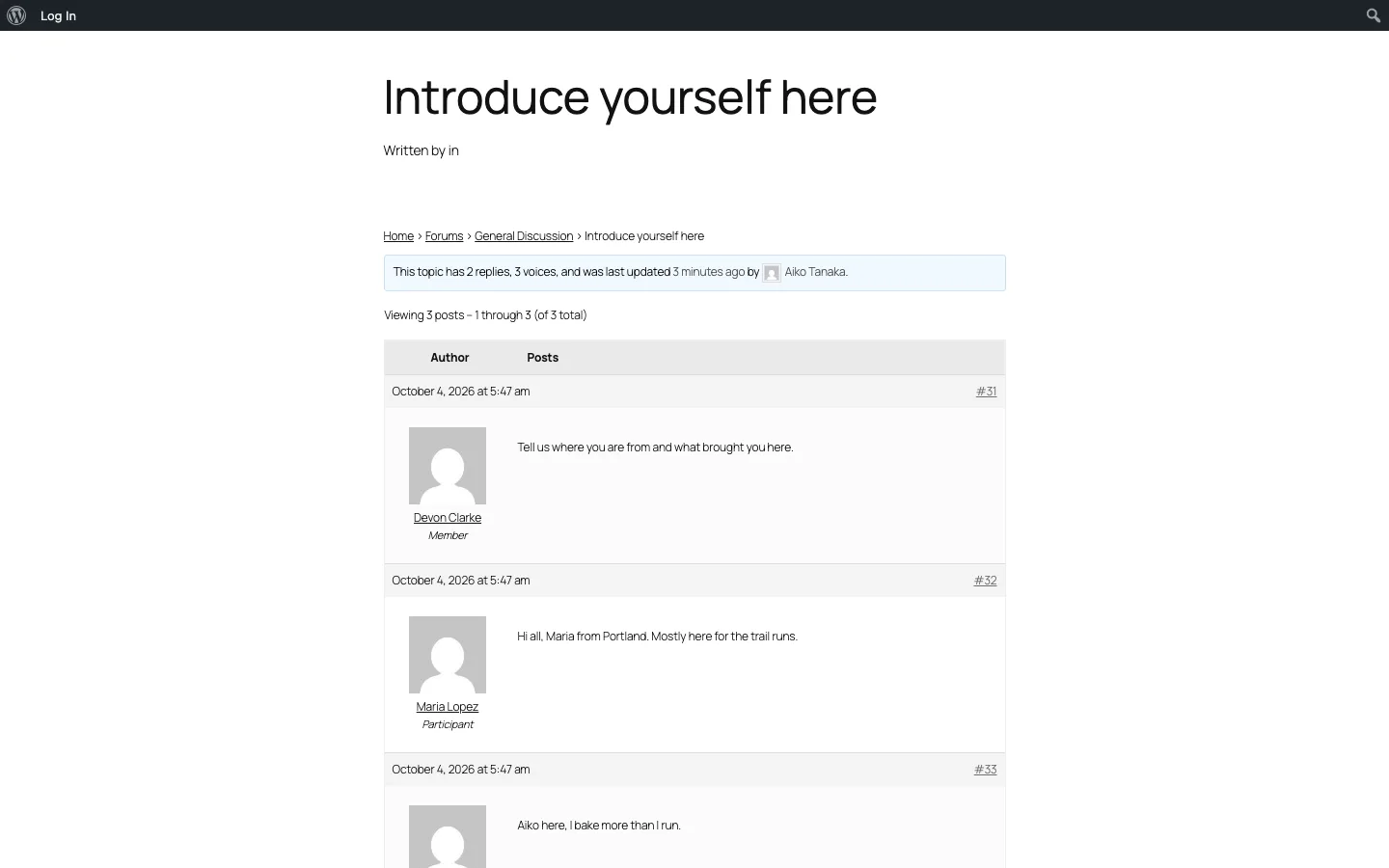Open the Forums breadcrumb link
Screen dimensions: 1389x868
click(444, 236)
